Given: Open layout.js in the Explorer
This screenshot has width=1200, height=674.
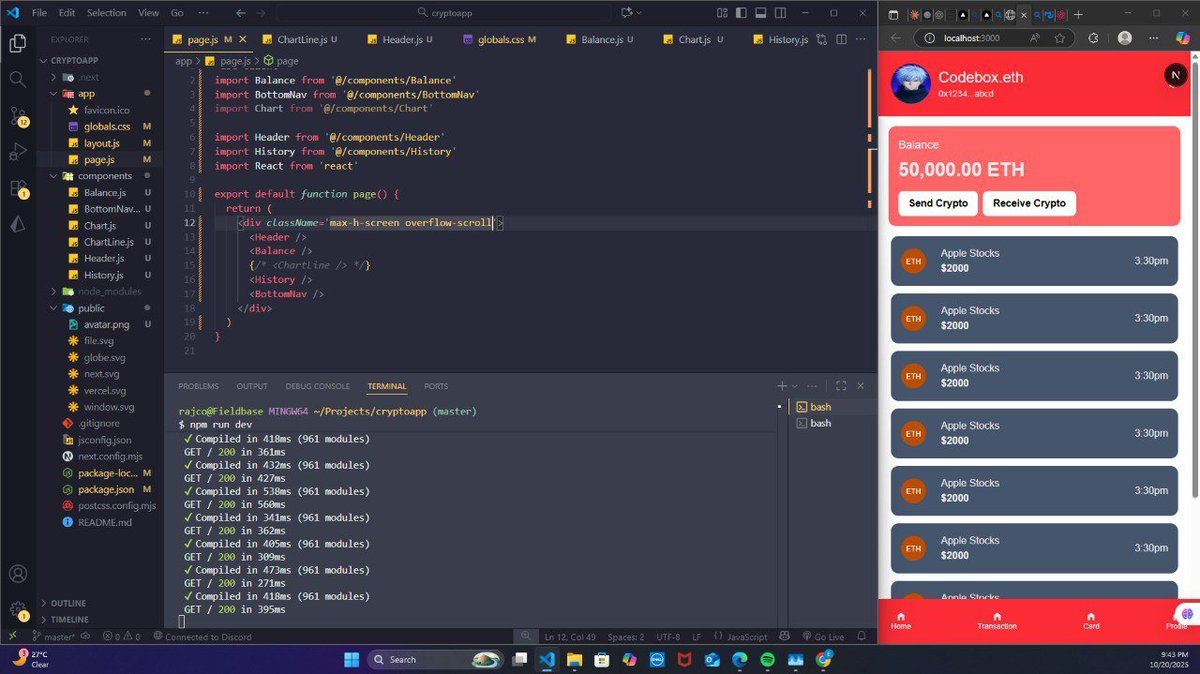Looking at the screenshot, I should coord(101,143).
